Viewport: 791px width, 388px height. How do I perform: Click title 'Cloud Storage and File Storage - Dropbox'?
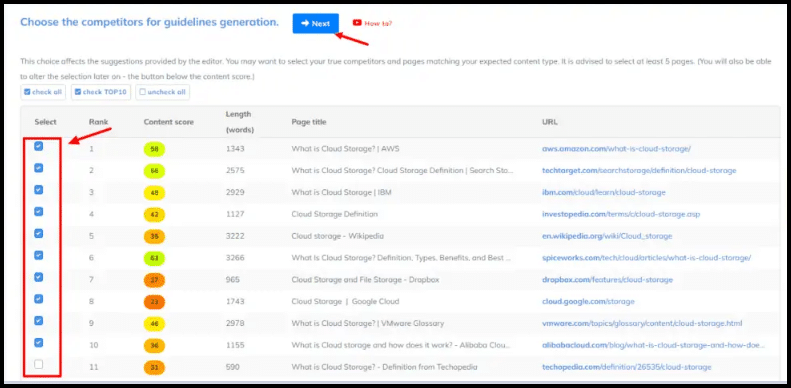[364, 280]
